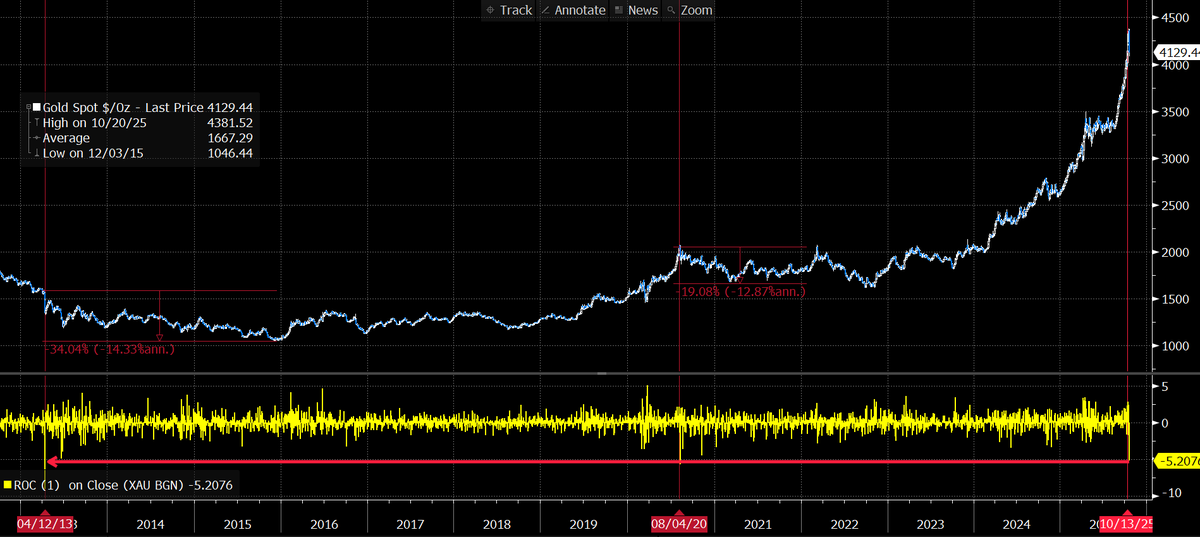Click the -34.04% drawdown annotation label

110,349
